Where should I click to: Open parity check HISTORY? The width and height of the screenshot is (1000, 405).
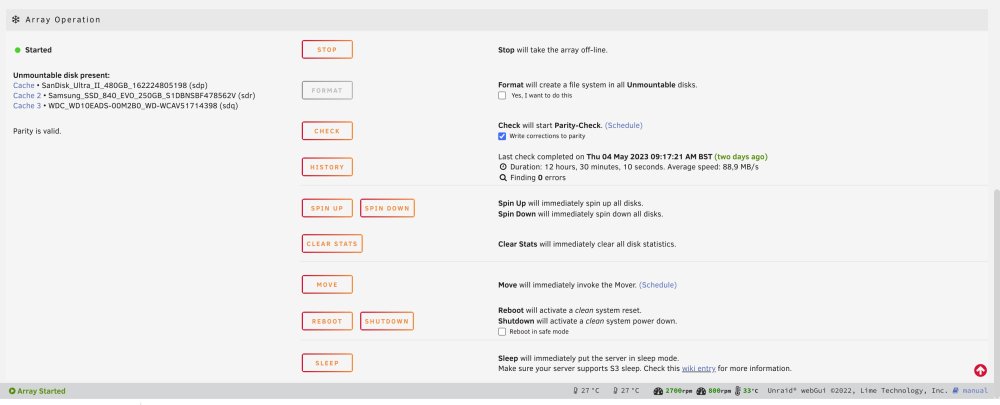[327, 167]
